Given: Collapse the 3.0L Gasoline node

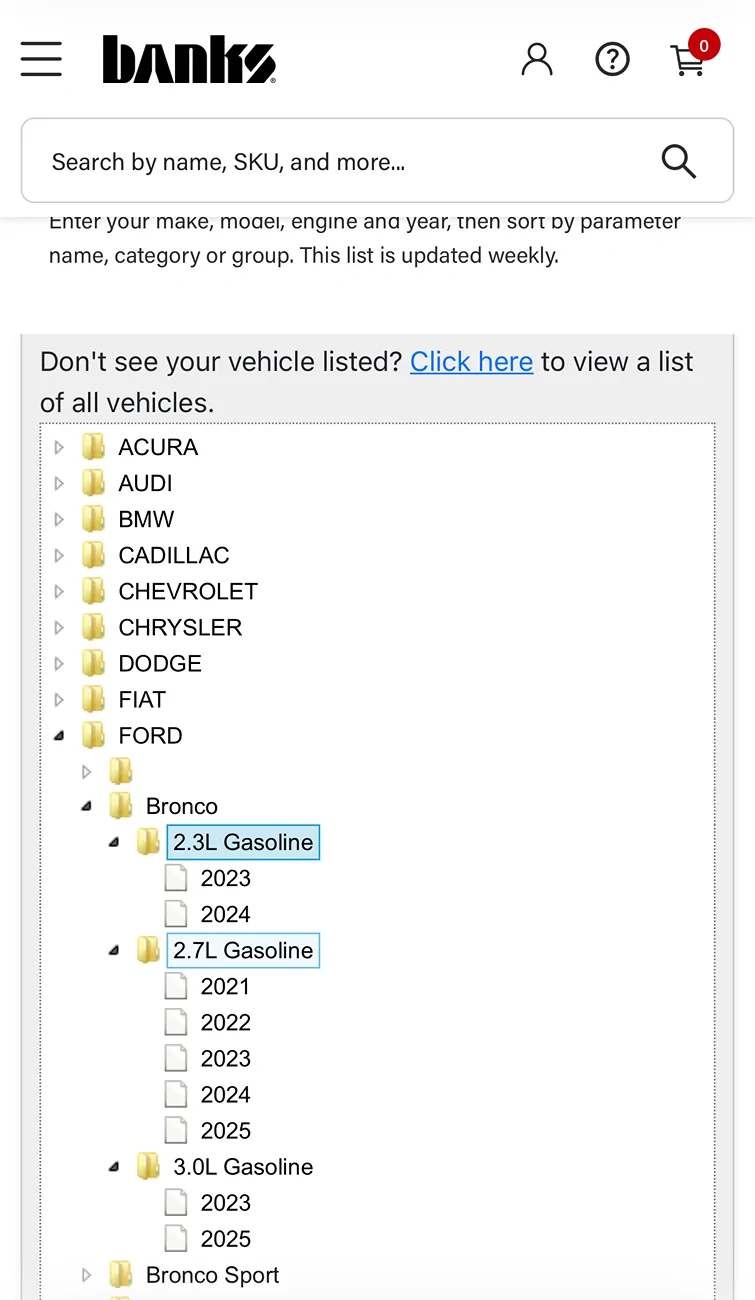Looking at the screenshot, I should click(x=114, y=1167).
